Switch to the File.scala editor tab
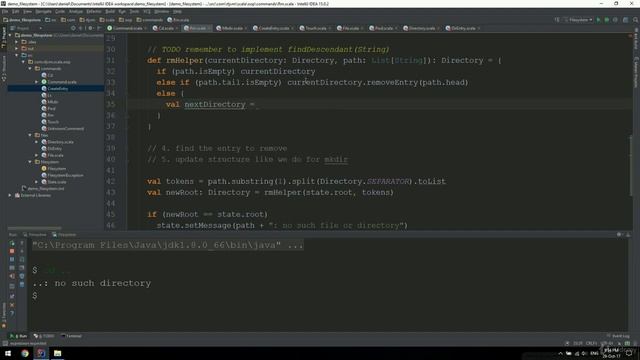 click(x=350, y=28)
